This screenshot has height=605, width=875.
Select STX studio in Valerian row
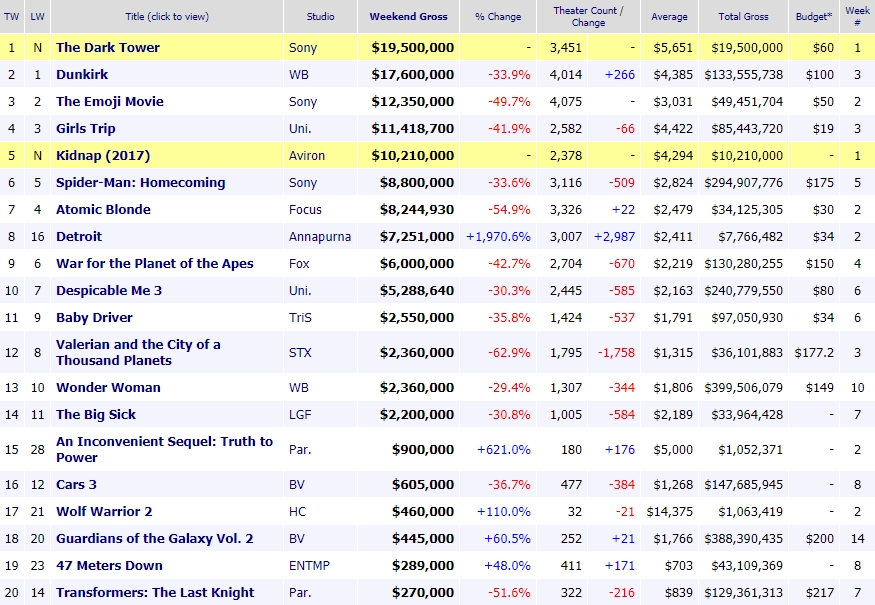(300, 352)
